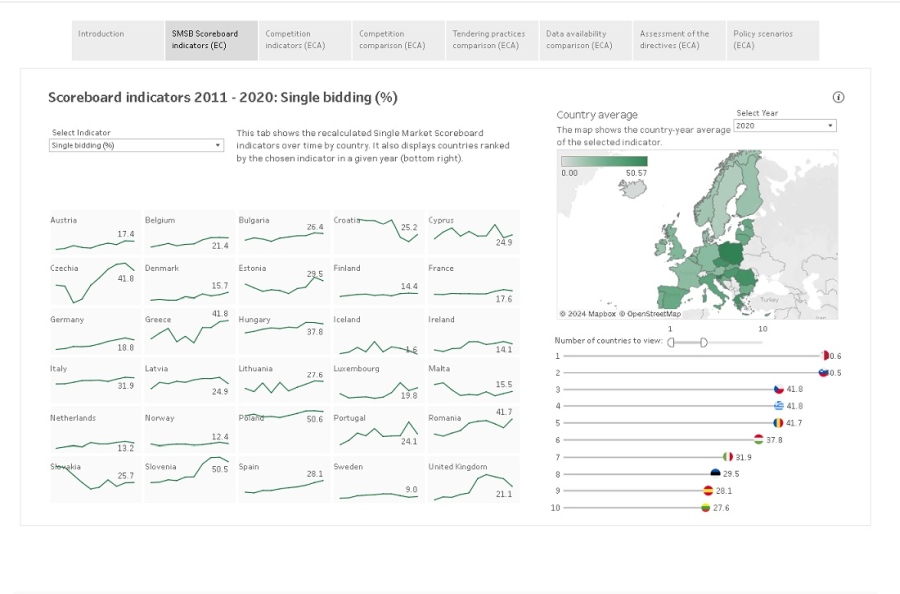Click the Romanian flag at rank 5
Screen dimensions: 900x594
[778, 423]
